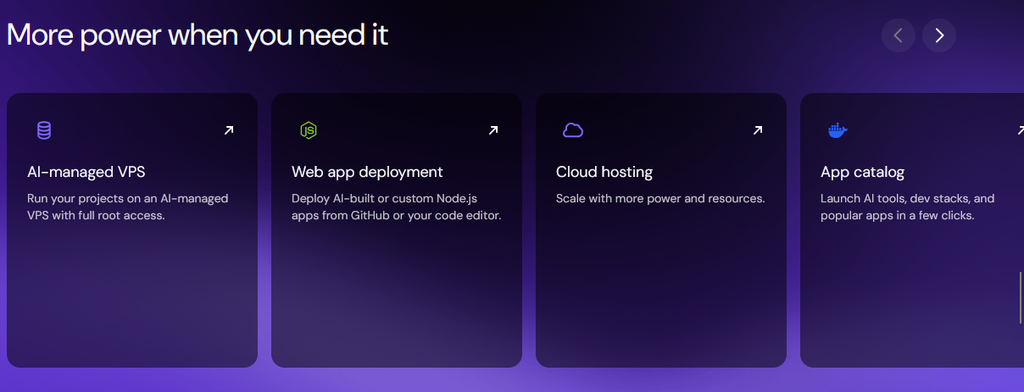Open the AI-managed VPS title link
This screenshot has width=1024, height=392.
tap(86, 172)
